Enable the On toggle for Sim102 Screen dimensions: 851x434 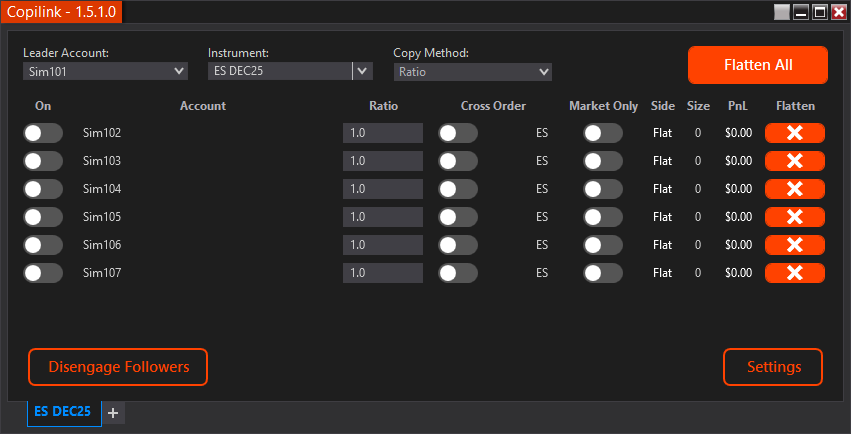coord(43,133)
